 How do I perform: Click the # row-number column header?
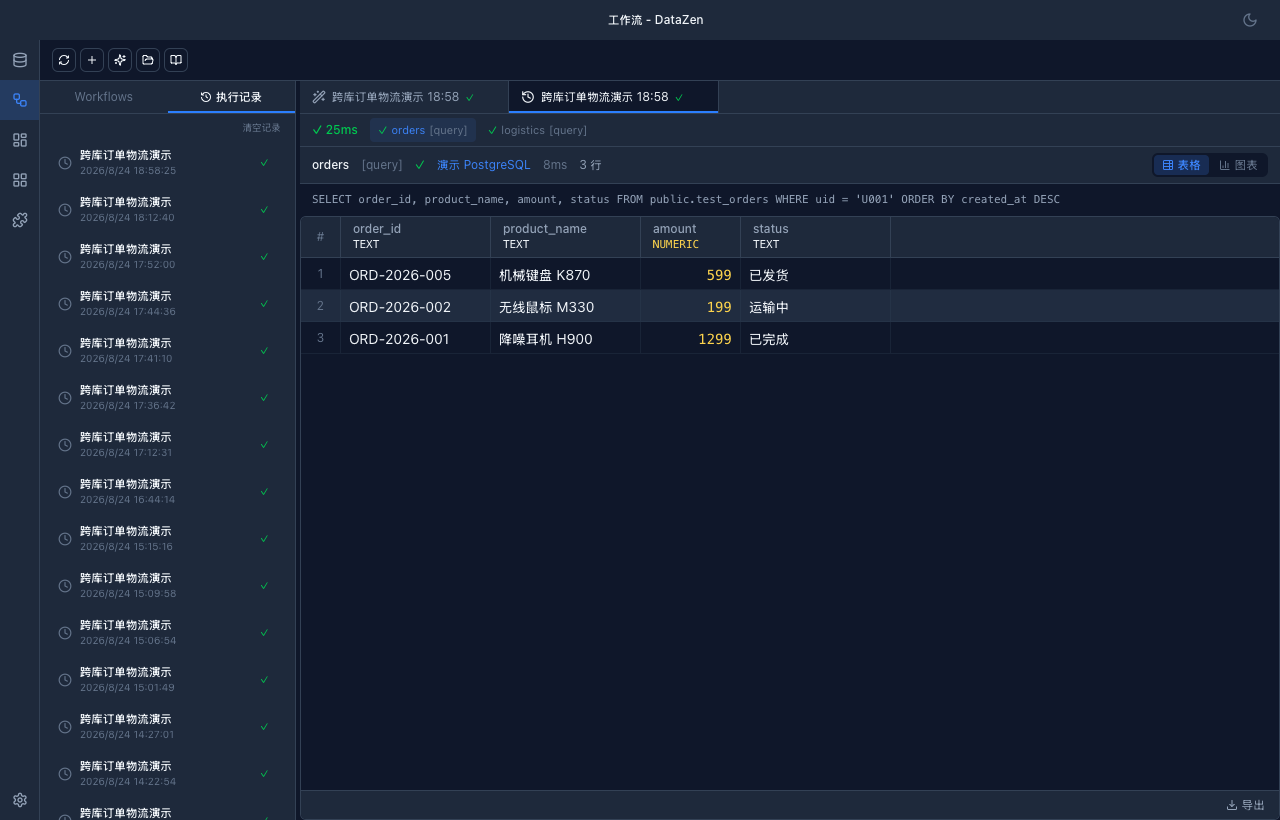point(320,237)
